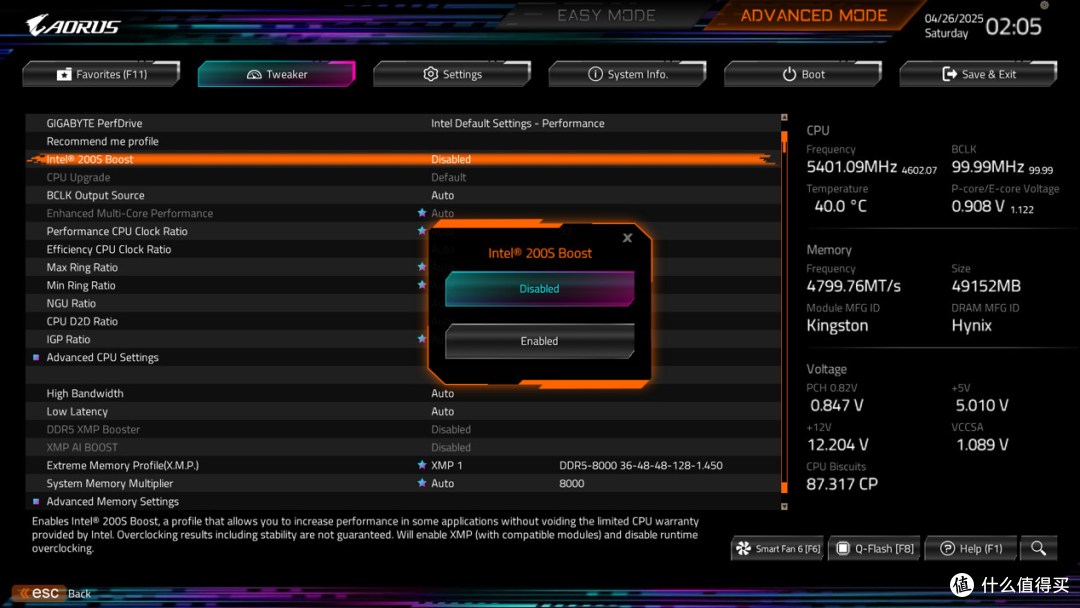Click the settings list scrollbar thumb
Screen dimensions: 1080x608
click(x=784, y=141)
